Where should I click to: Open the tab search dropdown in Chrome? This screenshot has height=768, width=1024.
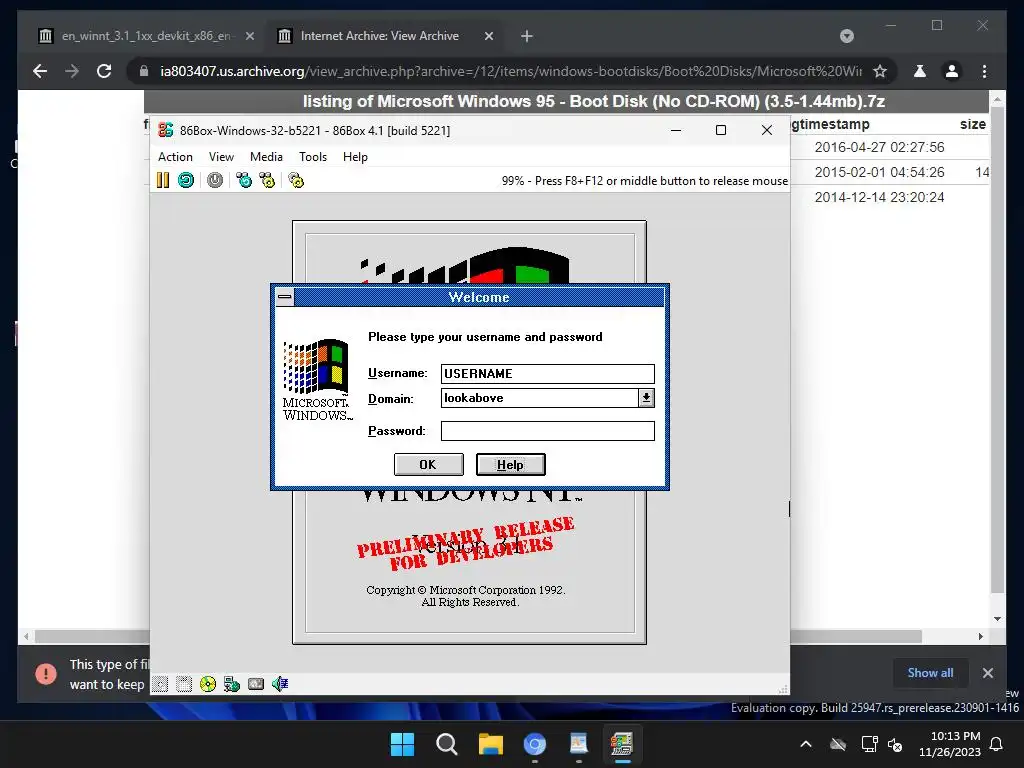846,36
